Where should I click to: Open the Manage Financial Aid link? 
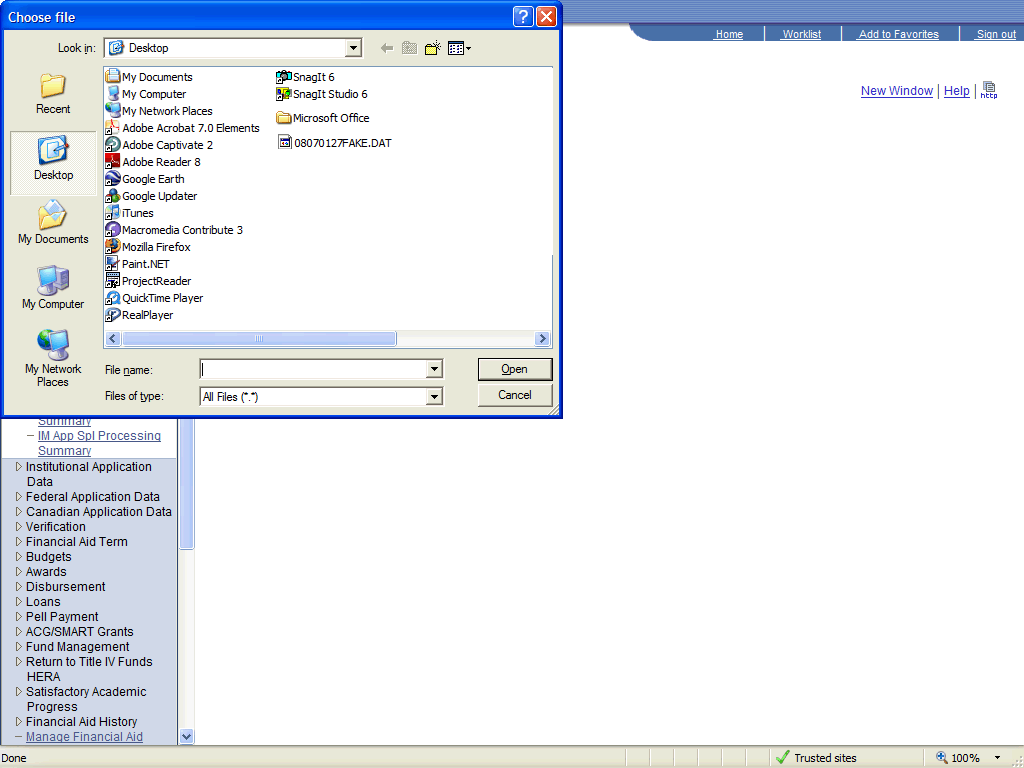point(84,737)
